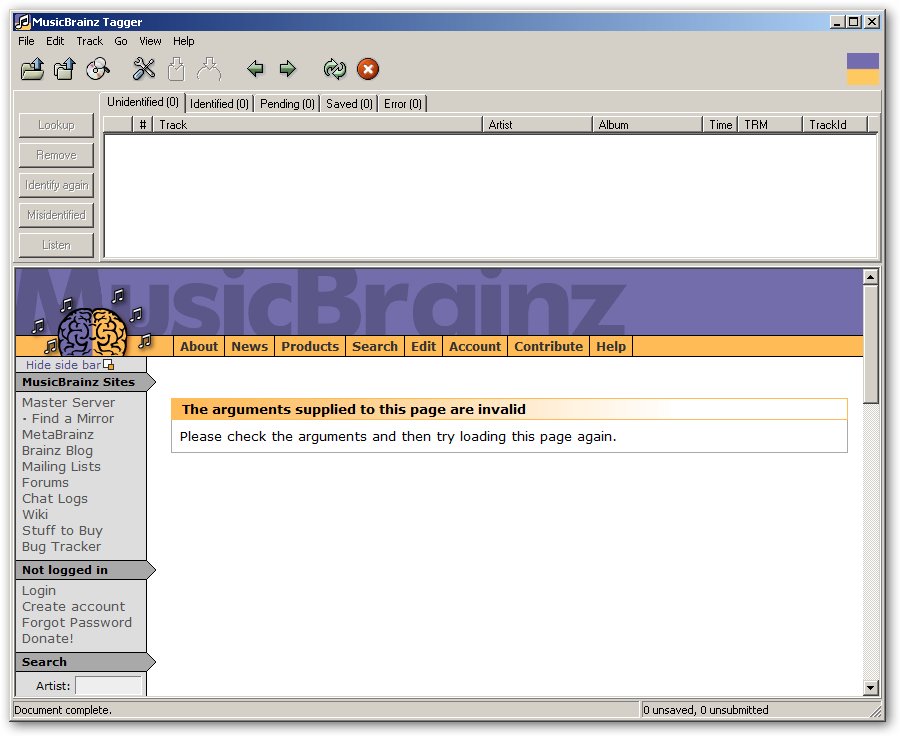
Task: Sort the list by the Artist column header
Action: click(x=536, y=125)
